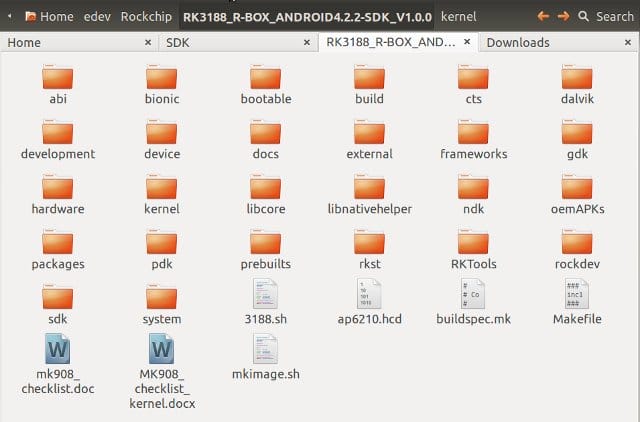Choose the prebuilts folder icon
640x422 pixels.
265,242
